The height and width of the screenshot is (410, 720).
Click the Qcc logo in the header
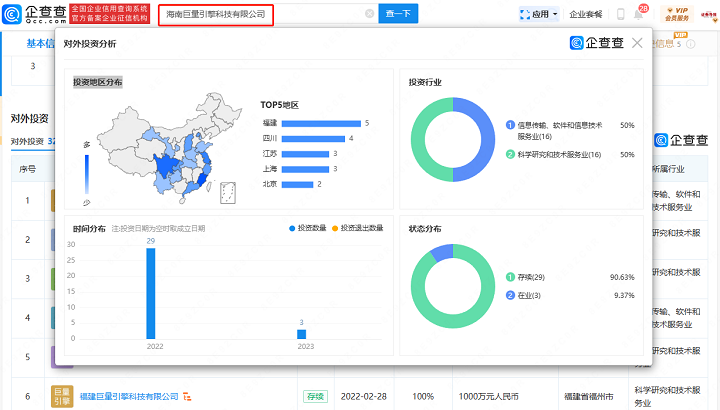(x=34, y=14)
